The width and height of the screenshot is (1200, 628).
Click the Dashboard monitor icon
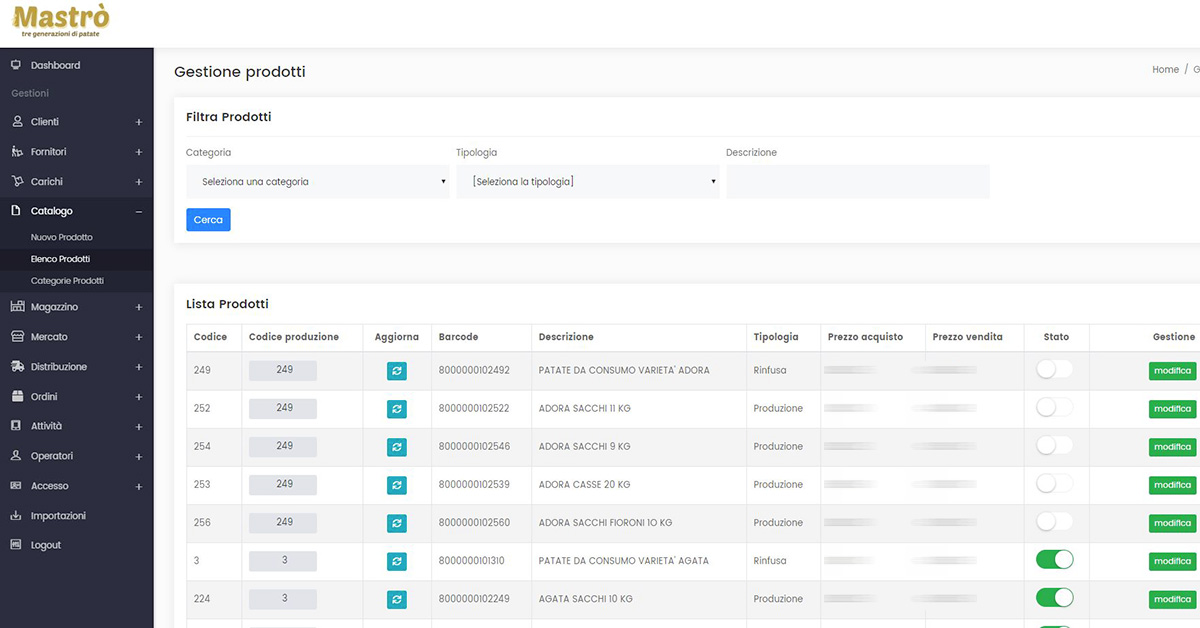16,65
